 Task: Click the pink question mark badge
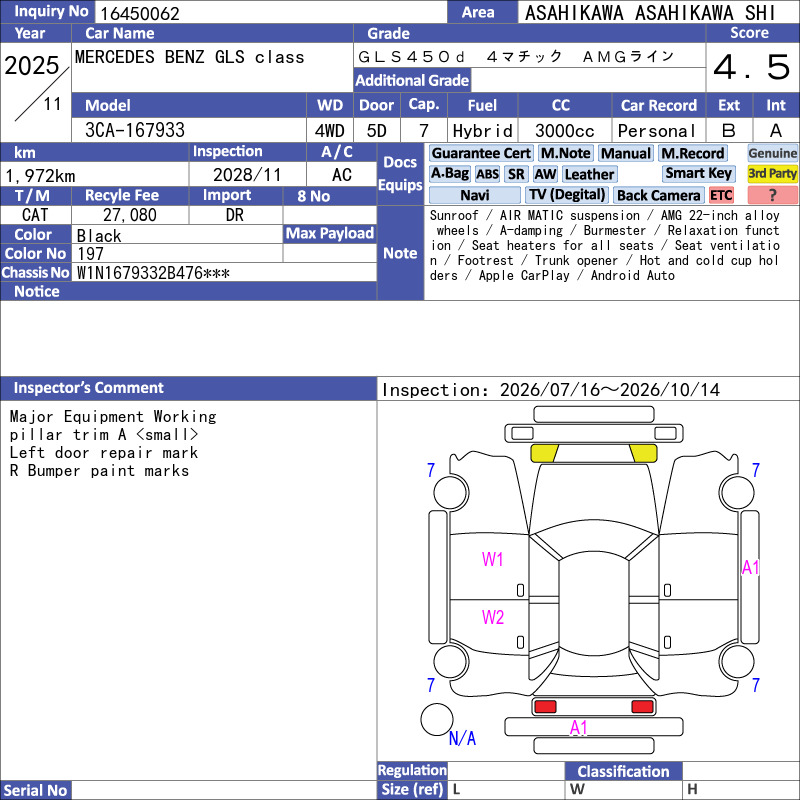point(772,195)
